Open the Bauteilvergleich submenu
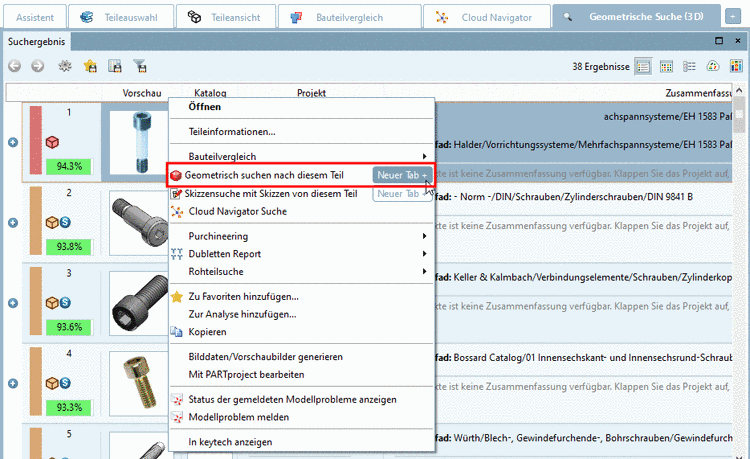The image size is (750, 459). point(302,156)
